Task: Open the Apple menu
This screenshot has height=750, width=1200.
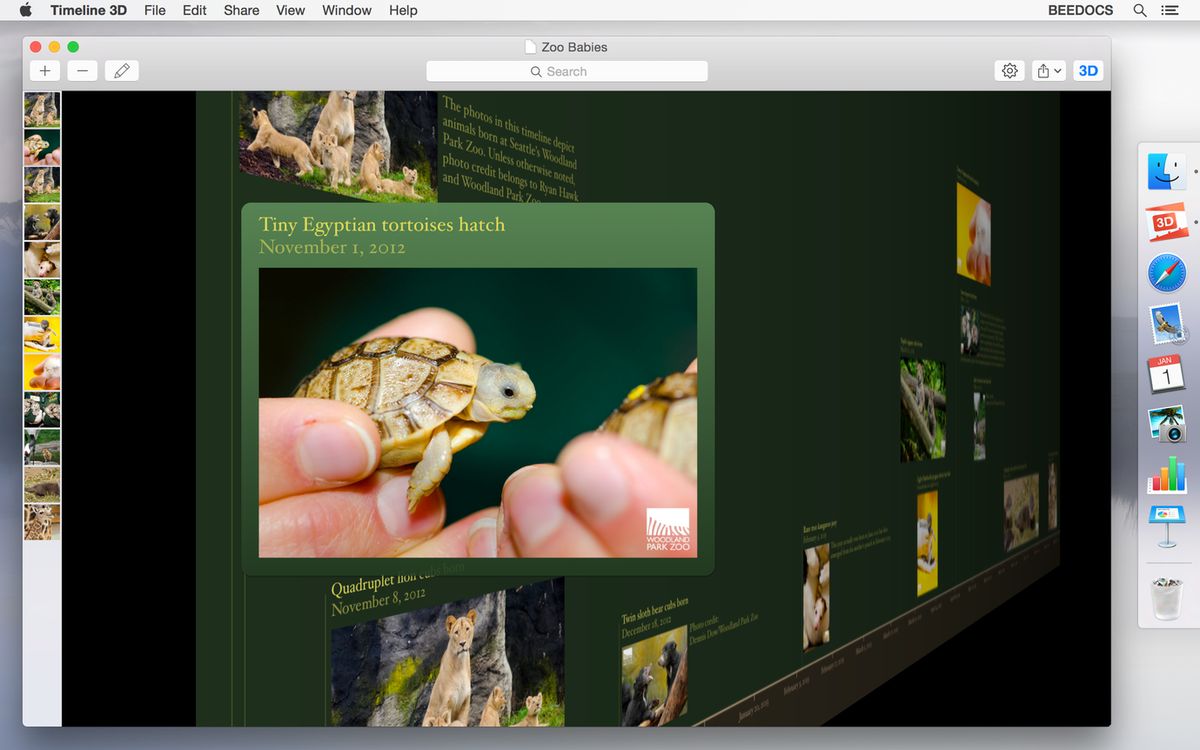Action: pyautogui.click(x=26, y=10)
